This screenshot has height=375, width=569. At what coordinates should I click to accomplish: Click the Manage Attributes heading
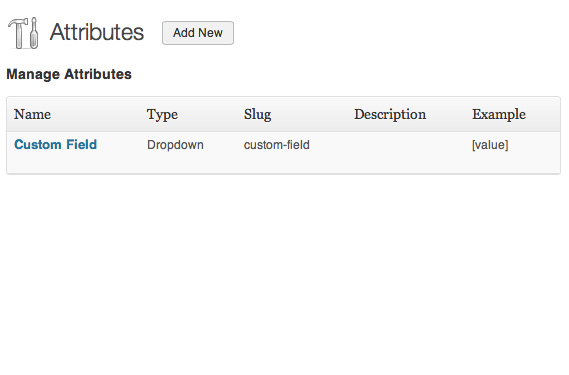69,74
